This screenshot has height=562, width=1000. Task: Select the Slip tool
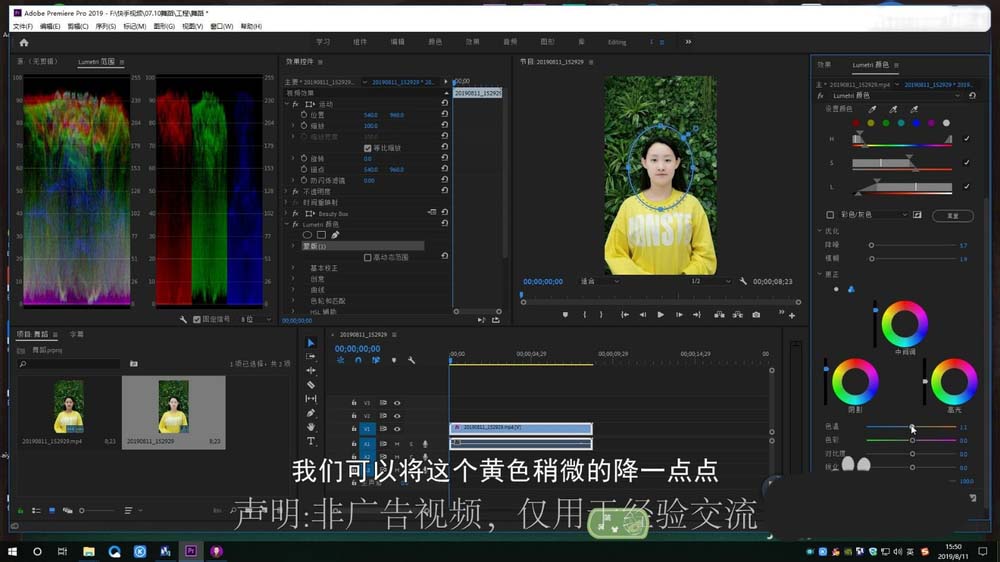(x=311, y=399)
